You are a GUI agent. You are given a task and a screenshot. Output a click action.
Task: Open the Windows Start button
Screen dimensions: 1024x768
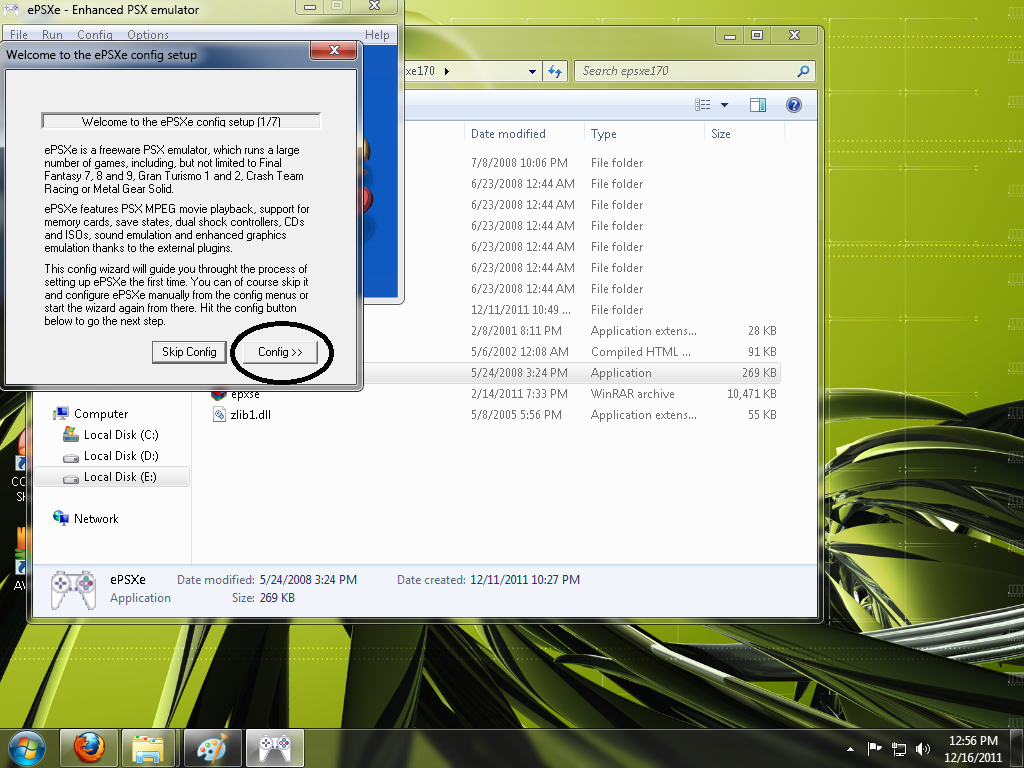point(26,748)
